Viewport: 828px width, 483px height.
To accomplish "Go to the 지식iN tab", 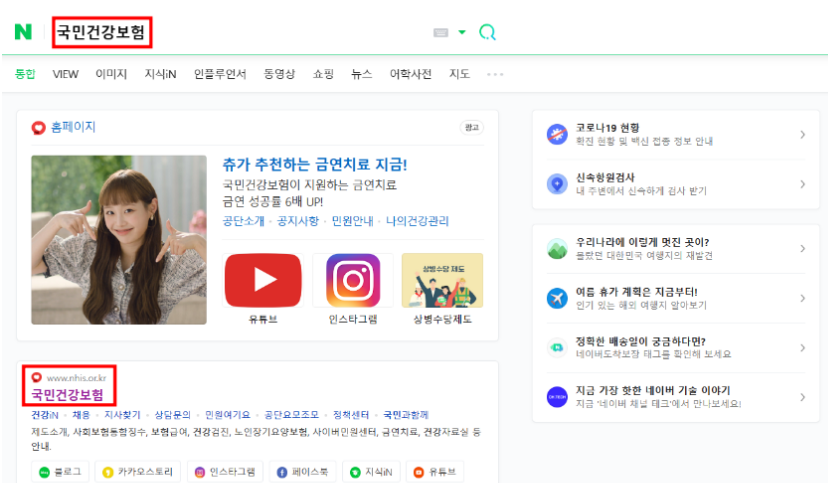I will pyautogui.click(x=160, y=74).
